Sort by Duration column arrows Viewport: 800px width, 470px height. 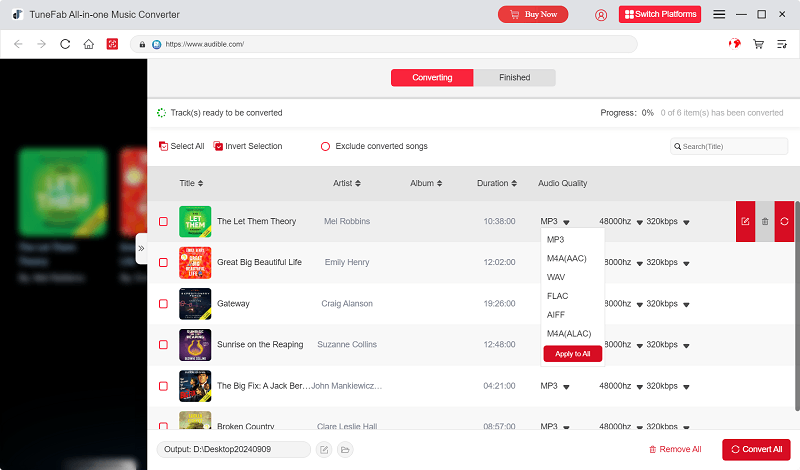click(x=514, y=183)
